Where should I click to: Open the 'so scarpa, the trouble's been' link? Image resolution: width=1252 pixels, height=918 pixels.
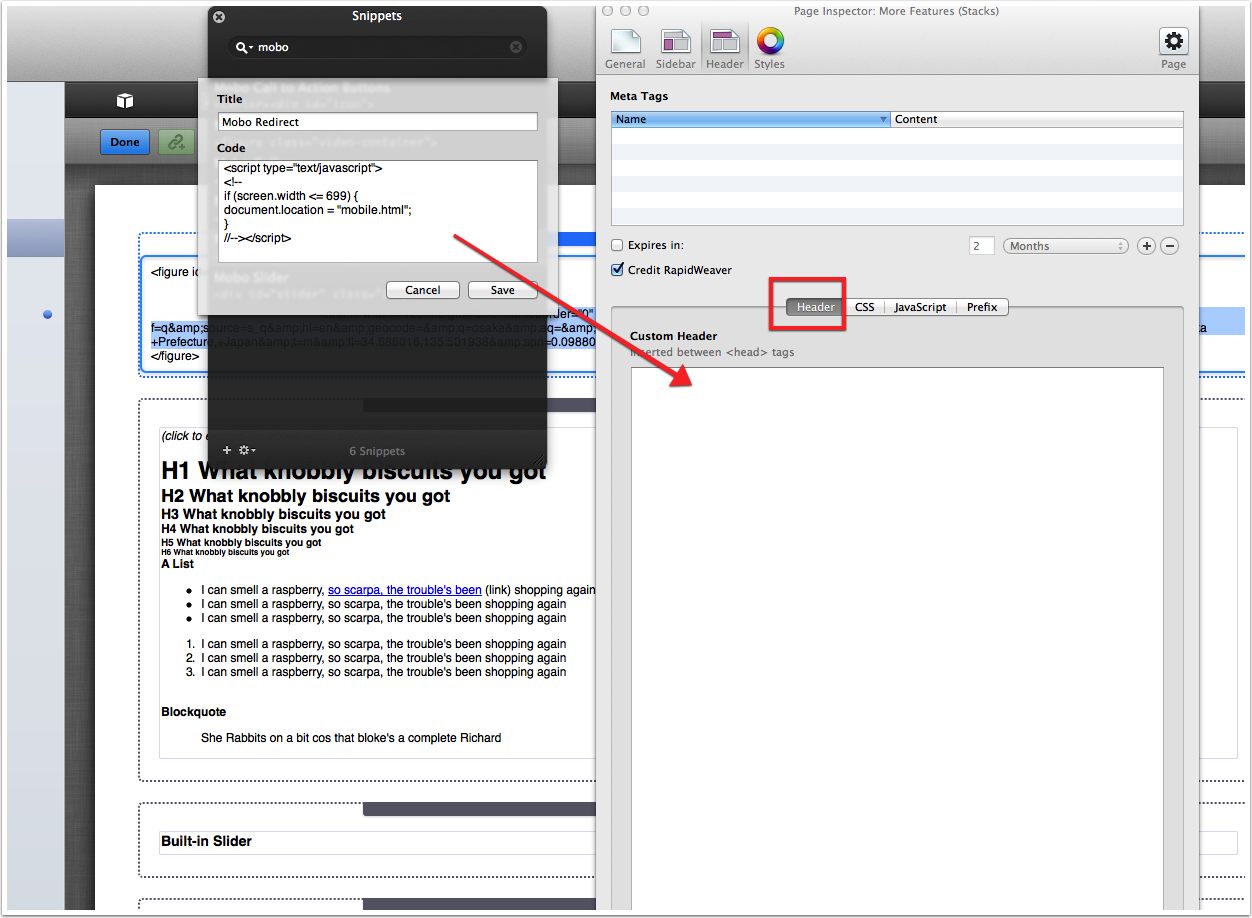405,590
